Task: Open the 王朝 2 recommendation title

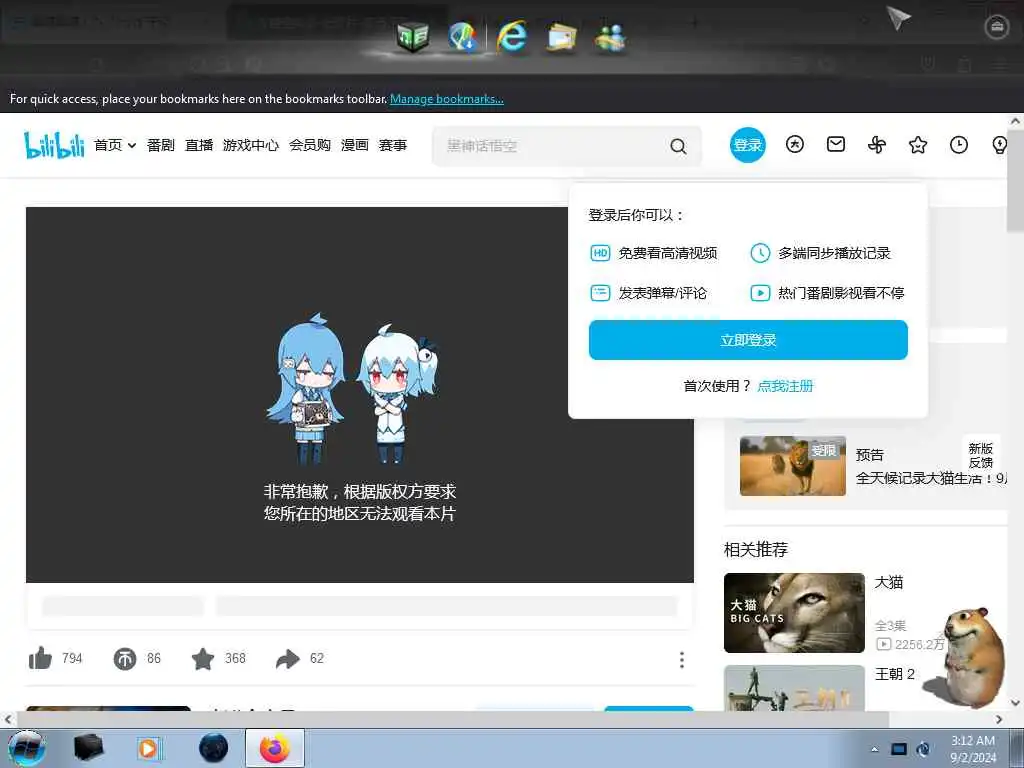Action: pyautogui.click(x=895, y=674)
